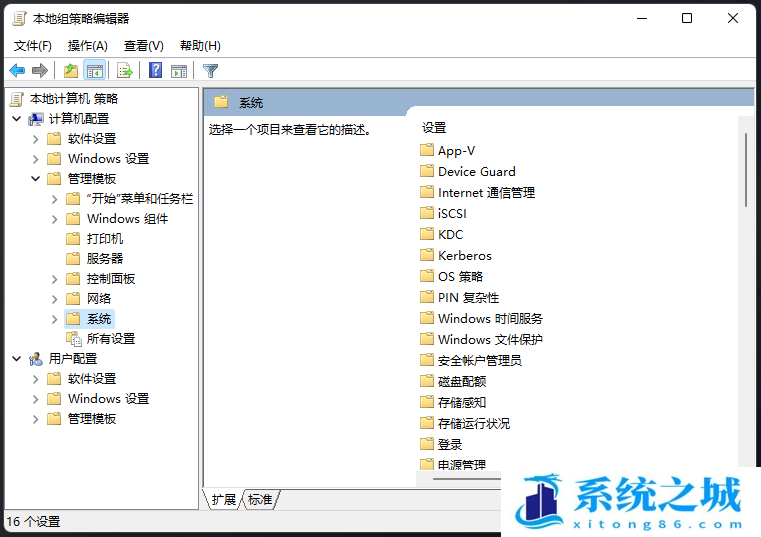This screenshot has height=537, width=761.
Task: Select the Device Guard folder icon
Action: coord(427,171)
